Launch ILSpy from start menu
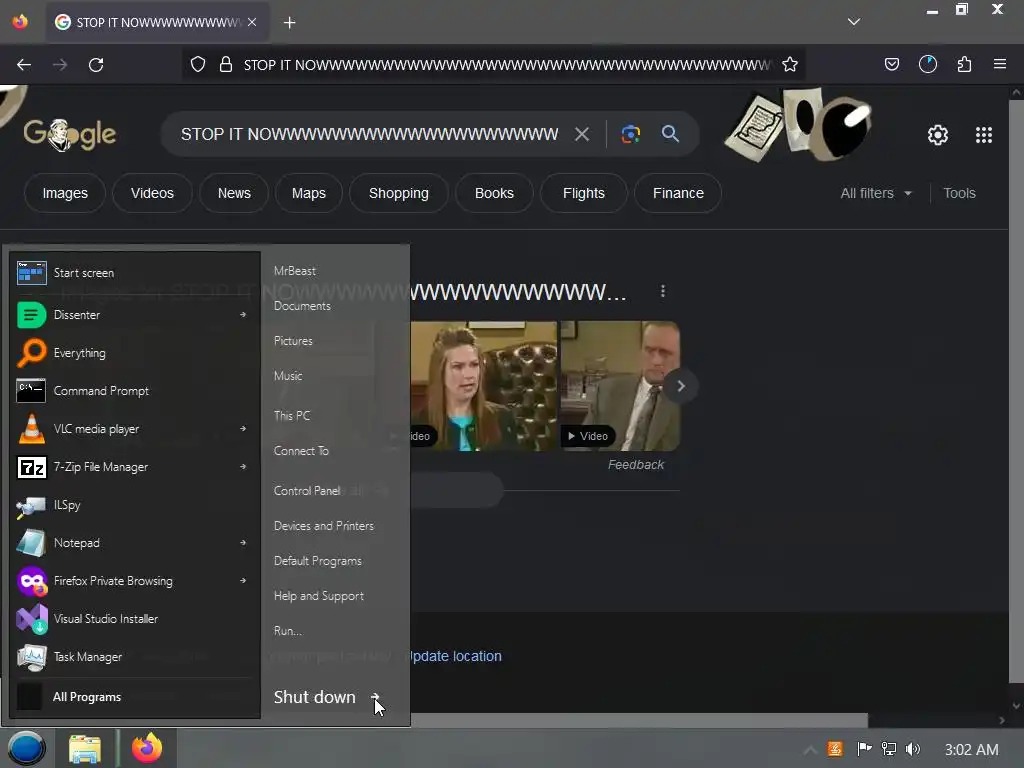The width and height of the screenshot is (1024, 768). 135,505
